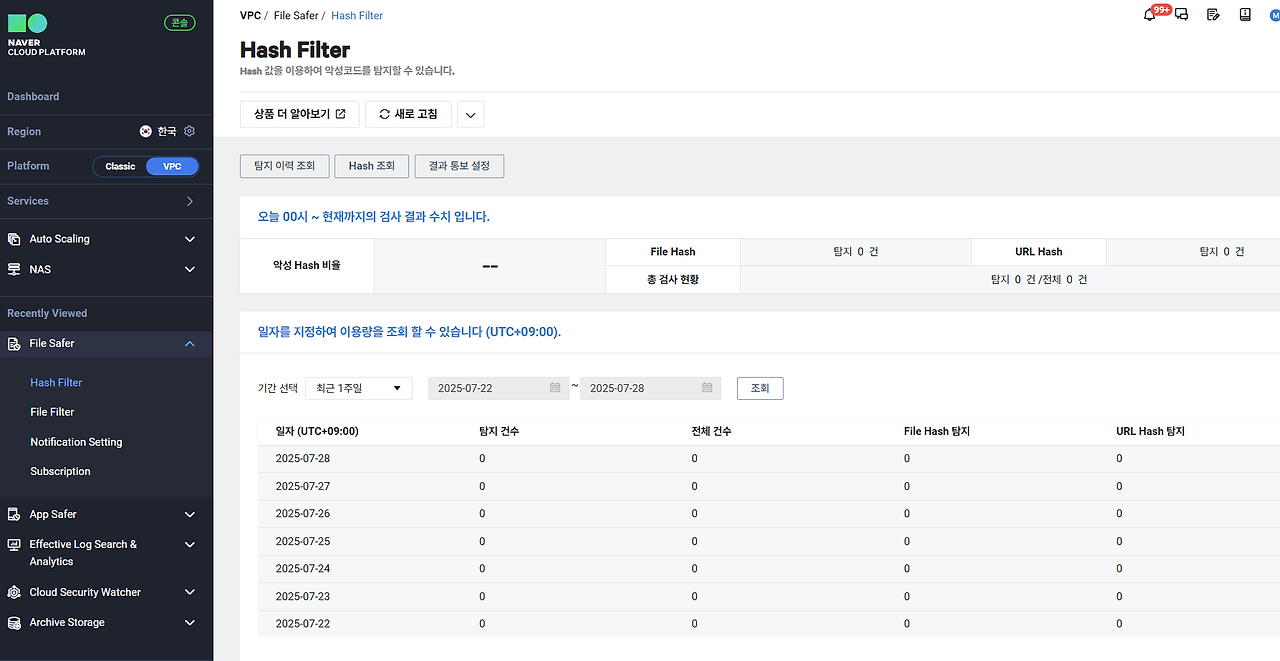Open the note with pencil icon

tap(1213, 15)
